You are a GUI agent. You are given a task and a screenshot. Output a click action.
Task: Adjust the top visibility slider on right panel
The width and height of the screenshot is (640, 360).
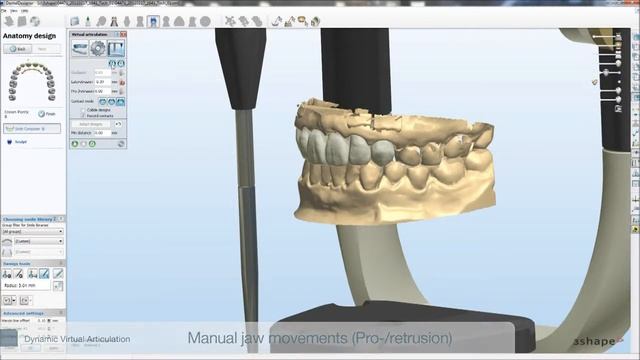(607, 38)
